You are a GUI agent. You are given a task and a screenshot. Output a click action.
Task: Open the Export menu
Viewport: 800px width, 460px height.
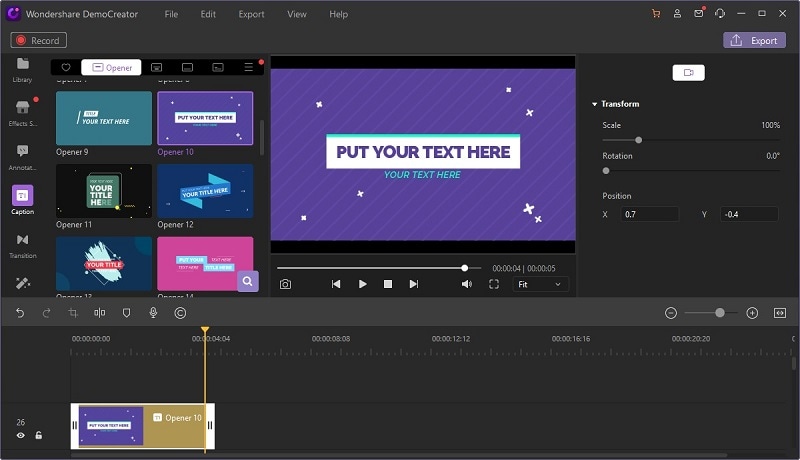tap(251, 14)
